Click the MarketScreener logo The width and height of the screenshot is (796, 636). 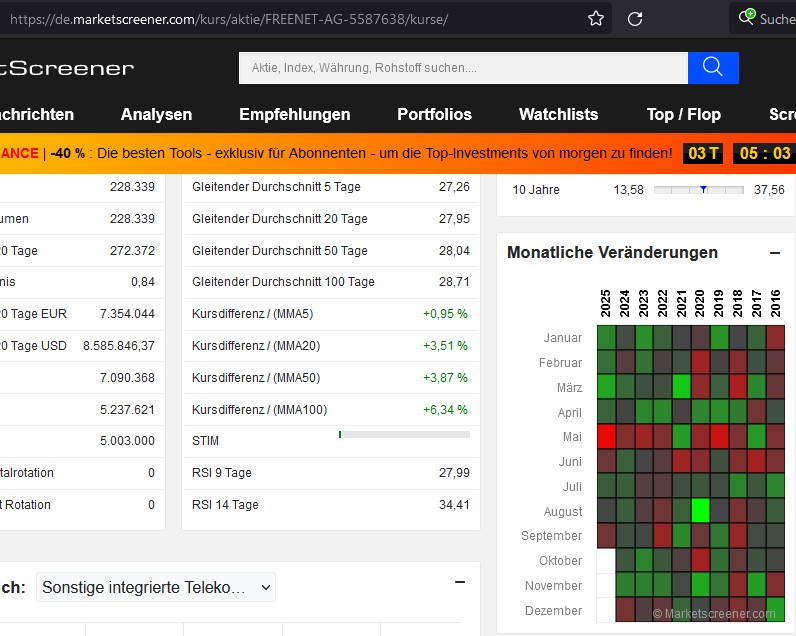pos(67,68)
